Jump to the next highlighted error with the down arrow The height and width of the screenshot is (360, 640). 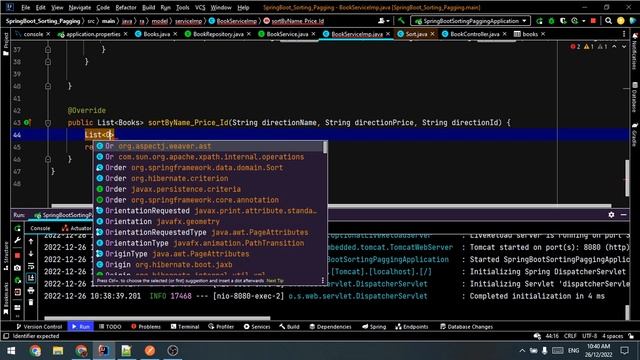pos(624,47)
